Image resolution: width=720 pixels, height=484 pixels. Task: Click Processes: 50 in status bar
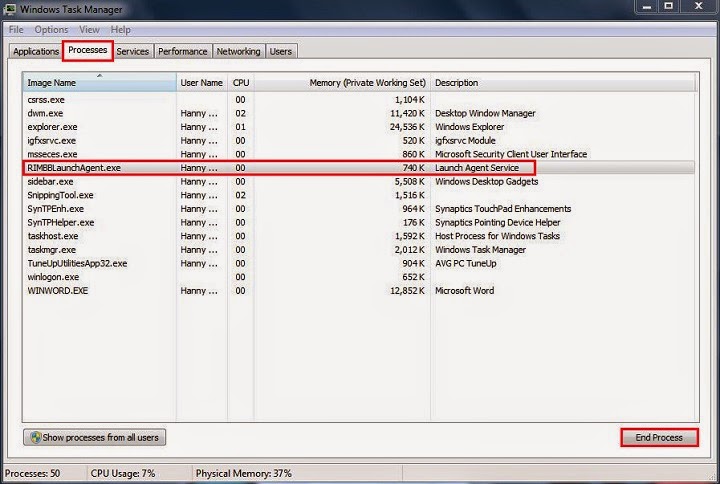click(32, 473)
